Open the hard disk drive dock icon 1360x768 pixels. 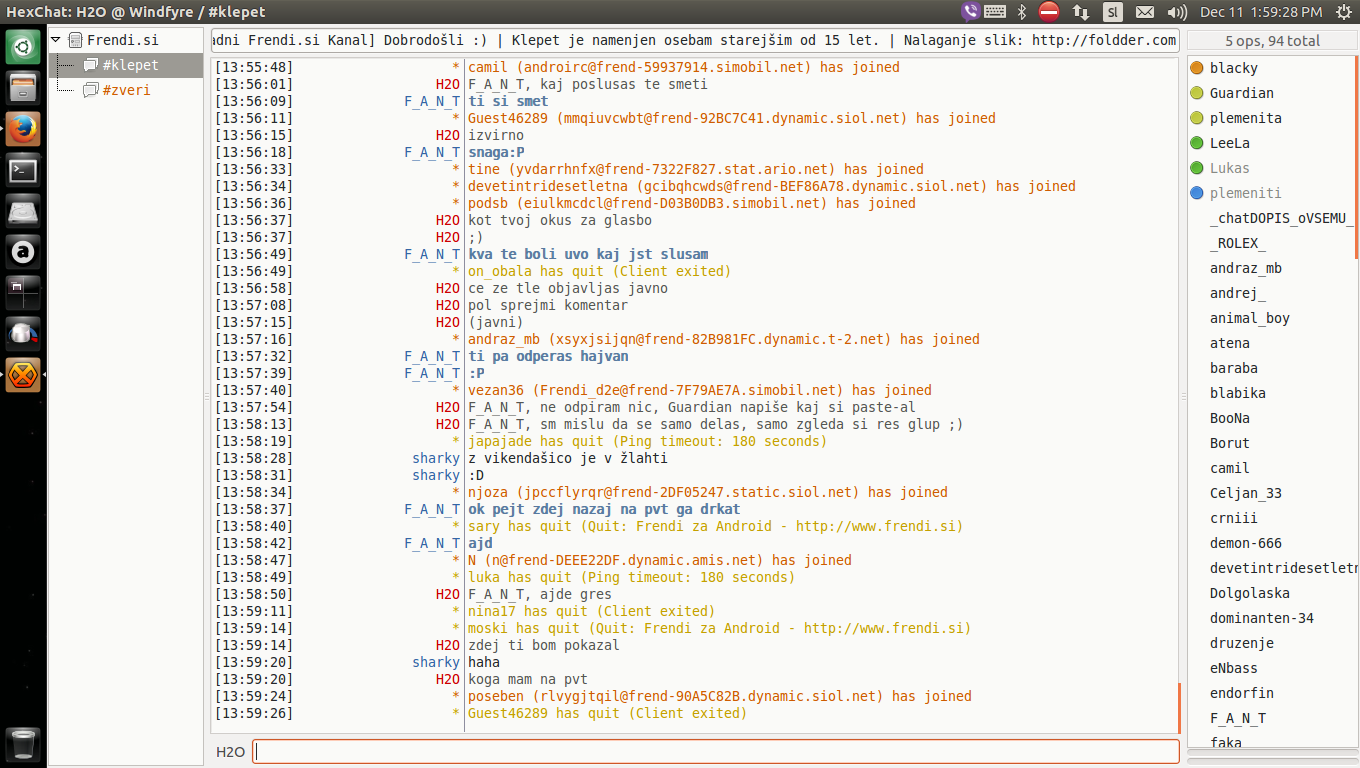point(24,211)
